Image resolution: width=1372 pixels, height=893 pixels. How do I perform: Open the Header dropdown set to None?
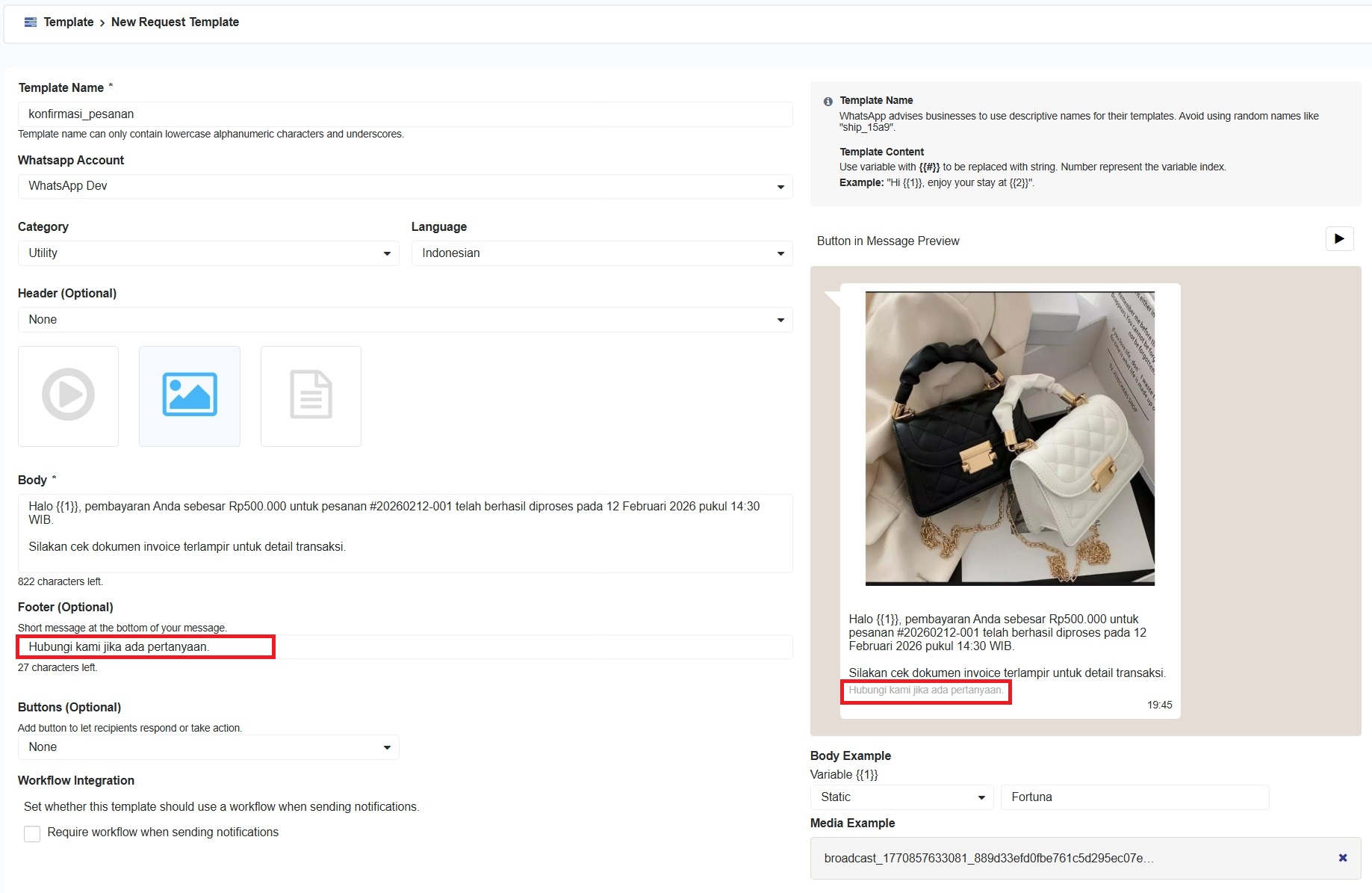[404, 320]
